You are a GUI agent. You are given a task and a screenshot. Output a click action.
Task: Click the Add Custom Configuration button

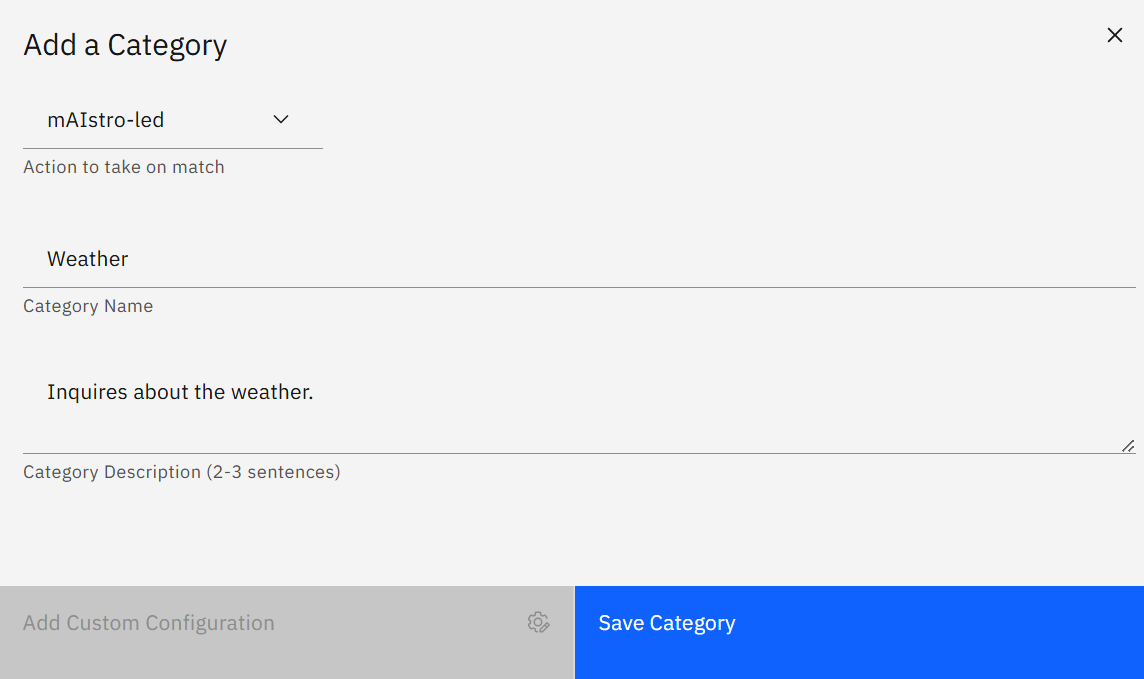click(287, 632)
